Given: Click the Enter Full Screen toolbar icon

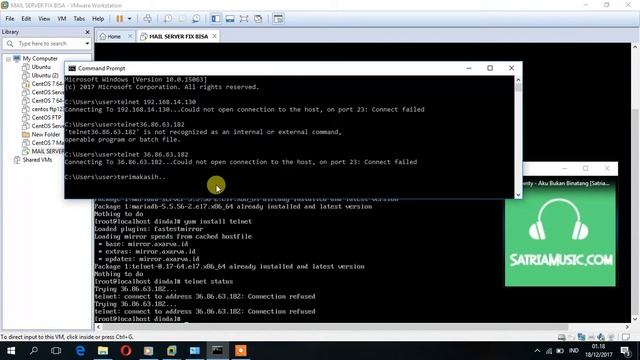Looking at the screenshot, I should coord(244,19).
